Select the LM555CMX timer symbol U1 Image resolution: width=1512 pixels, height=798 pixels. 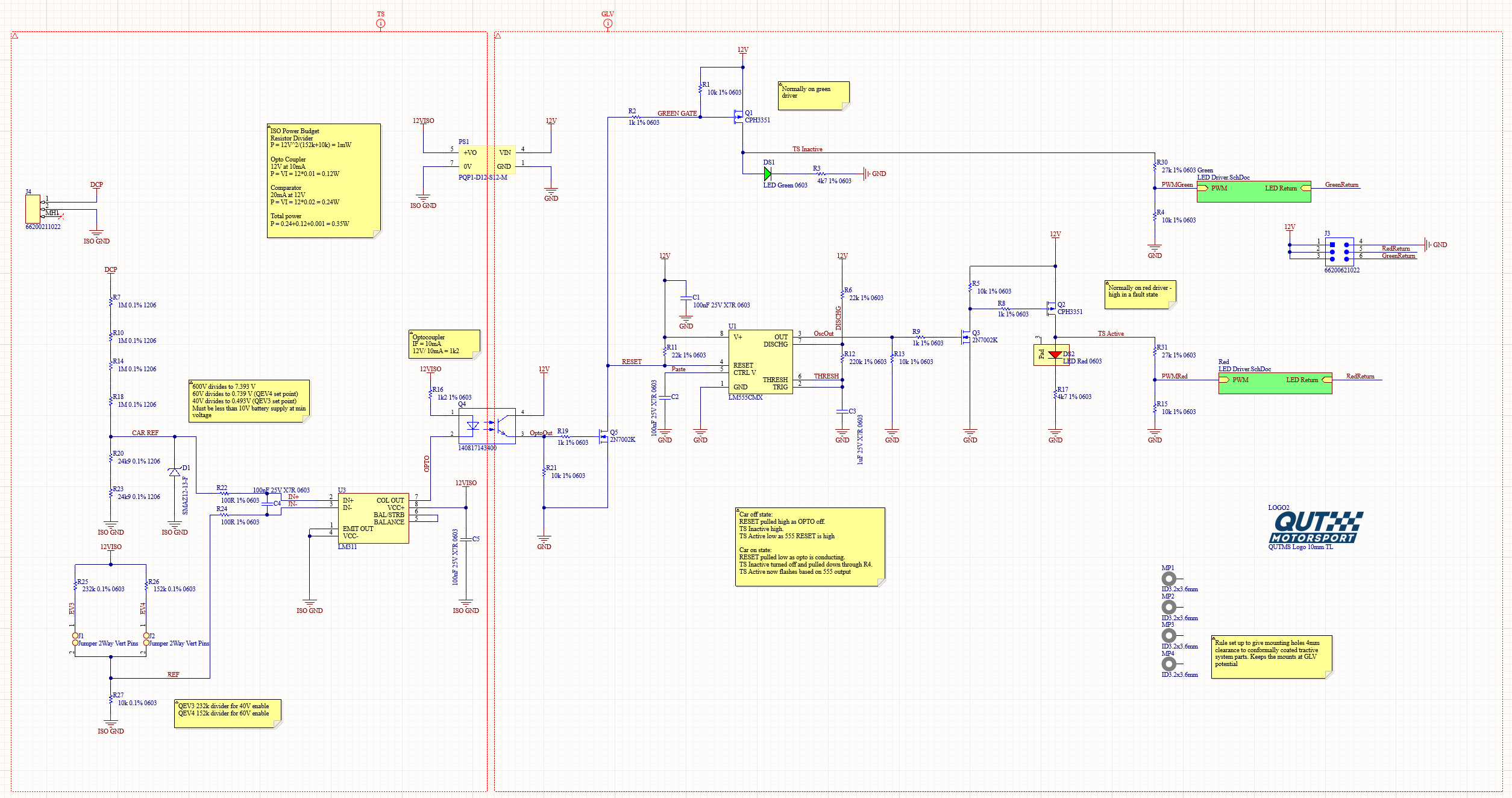761,362
